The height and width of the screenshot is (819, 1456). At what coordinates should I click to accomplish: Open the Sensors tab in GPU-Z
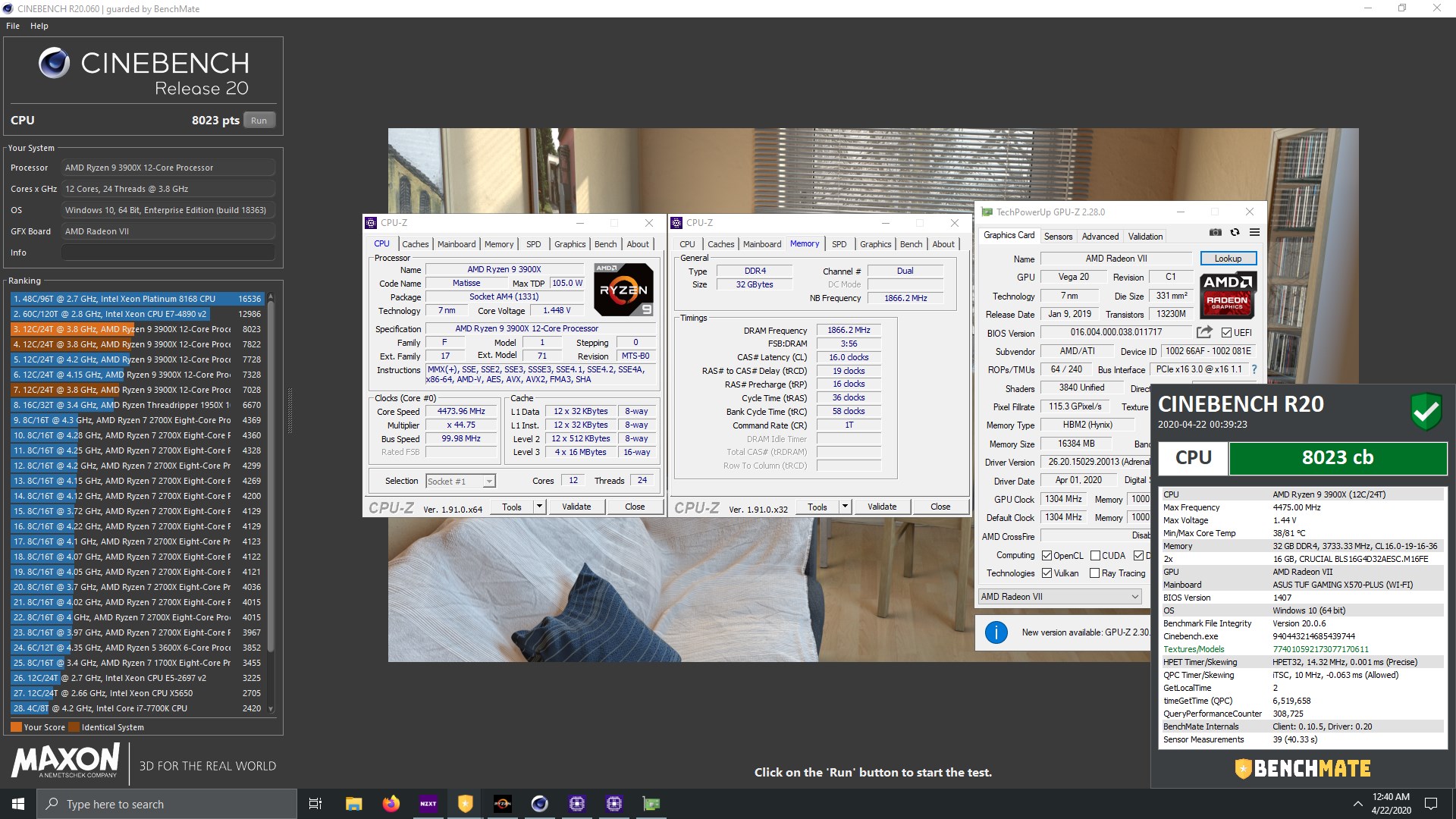pyautogui.click(x=1058, y=236)
